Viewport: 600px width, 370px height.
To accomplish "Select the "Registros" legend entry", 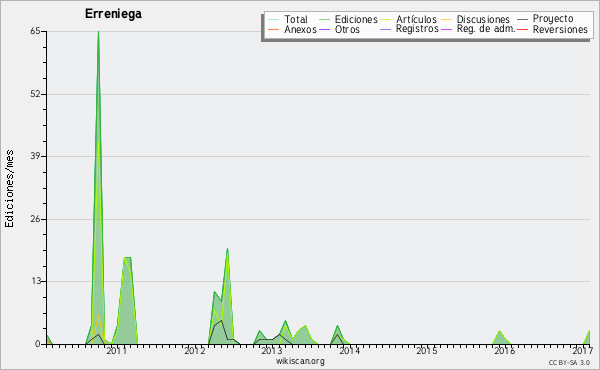I will (x=417, y=29).
